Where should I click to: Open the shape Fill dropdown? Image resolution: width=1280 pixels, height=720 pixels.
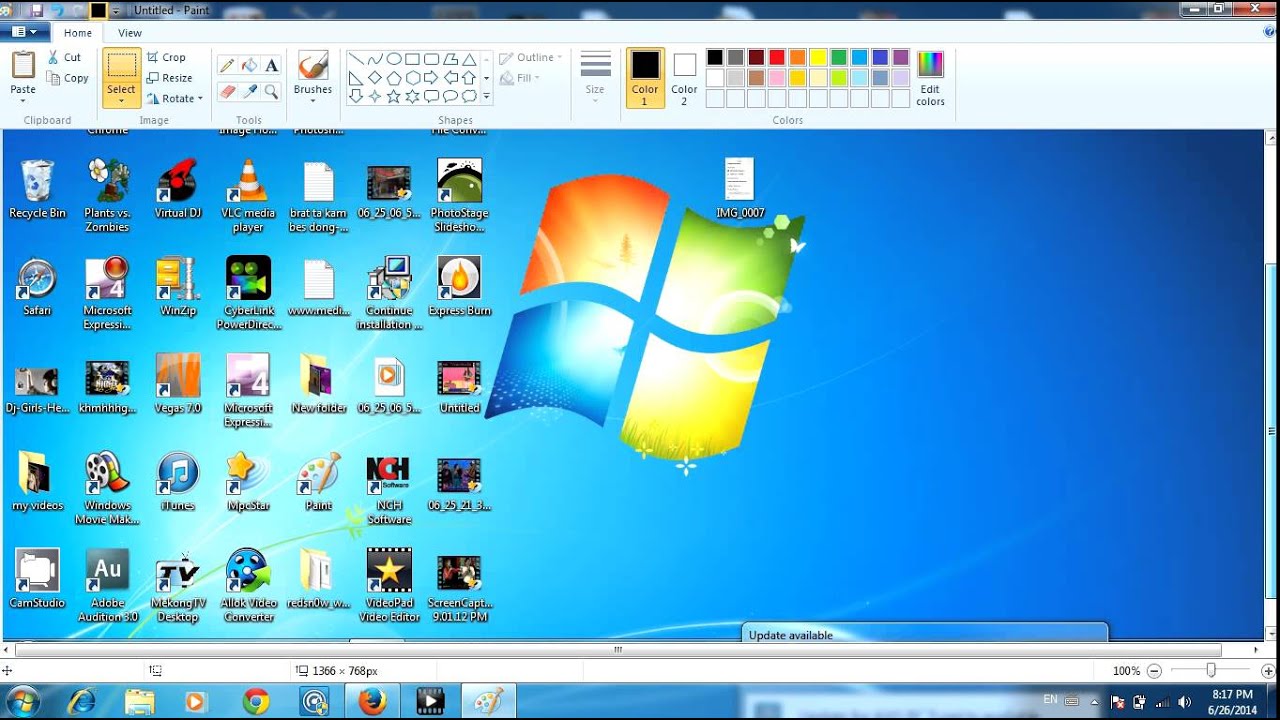[x=520, y=78]
